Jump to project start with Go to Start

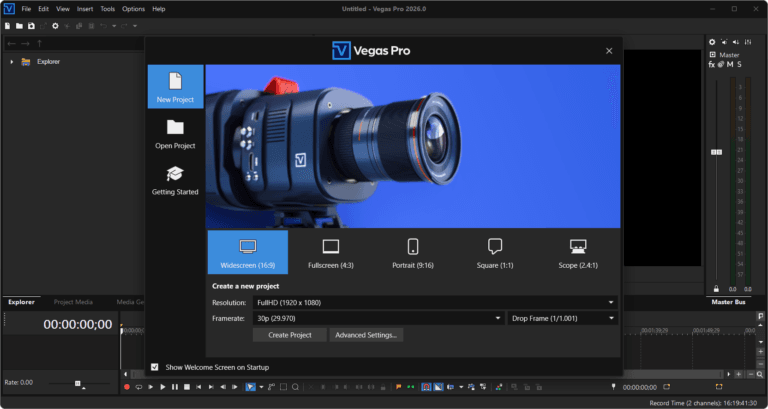tap(198, 387)
